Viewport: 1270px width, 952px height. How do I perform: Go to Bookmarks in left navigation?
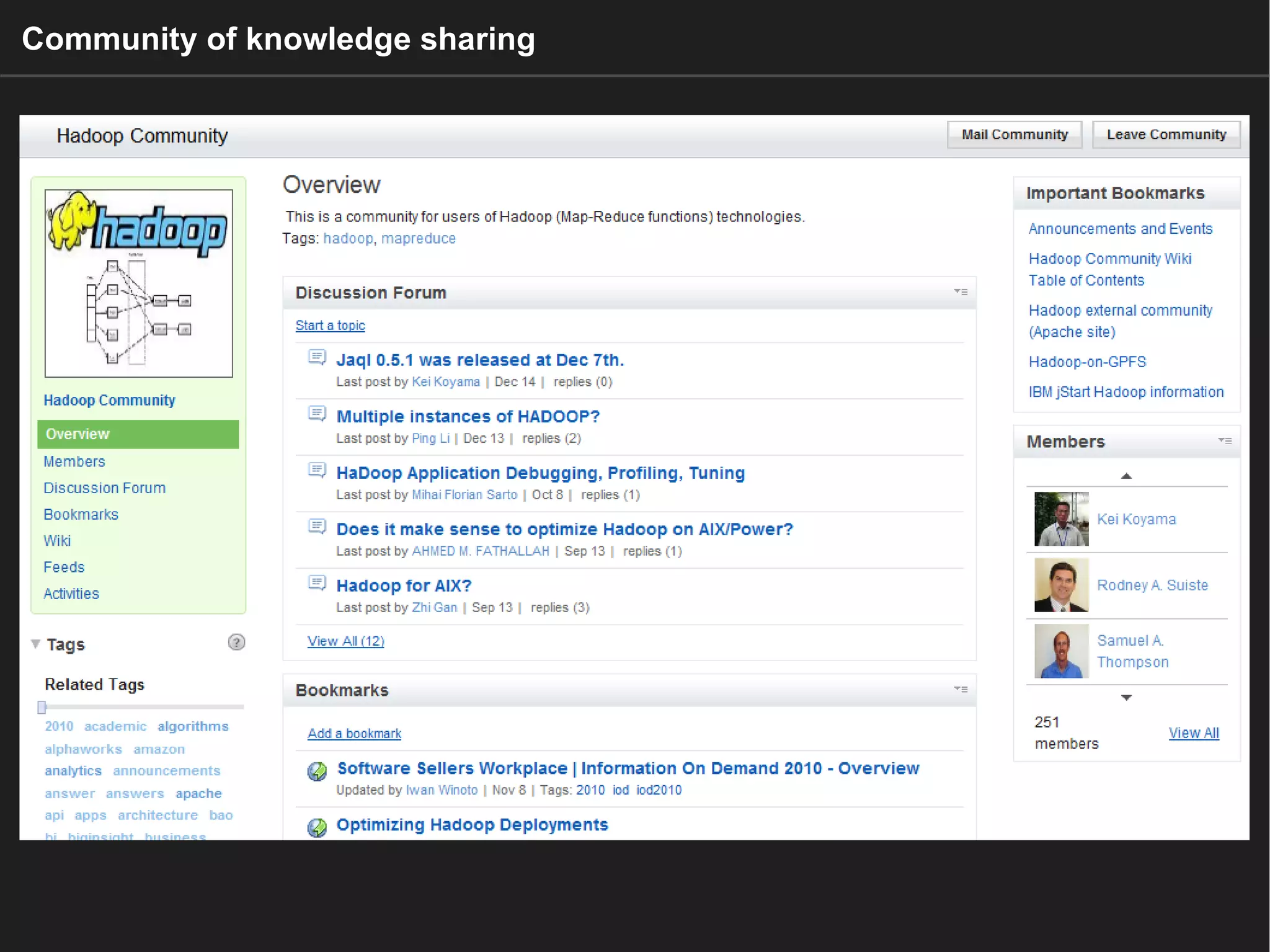(x=81, y=515)
